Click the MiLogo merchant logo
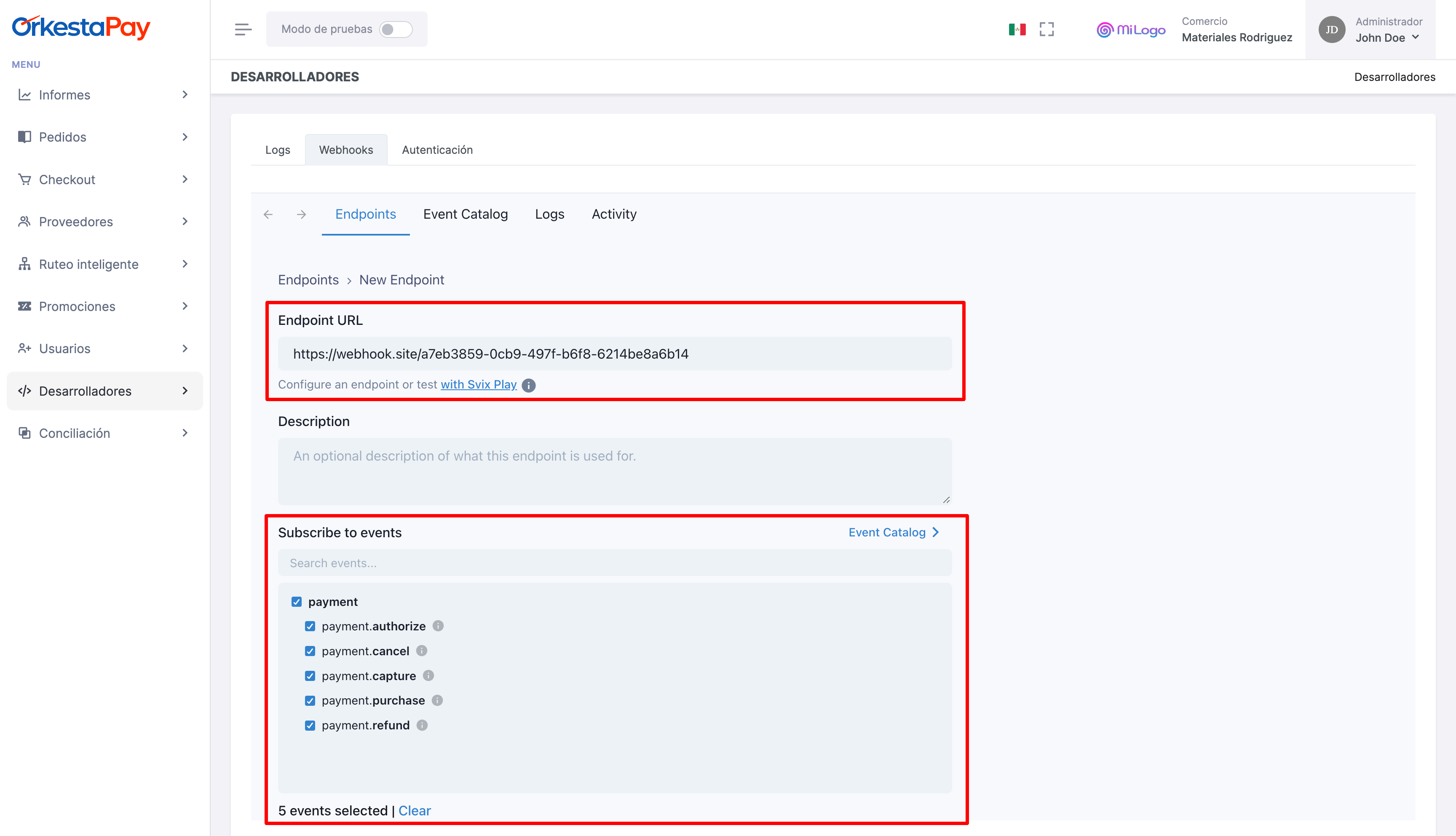Screen dimensions: 1456x836 [x=1131, y=29]
